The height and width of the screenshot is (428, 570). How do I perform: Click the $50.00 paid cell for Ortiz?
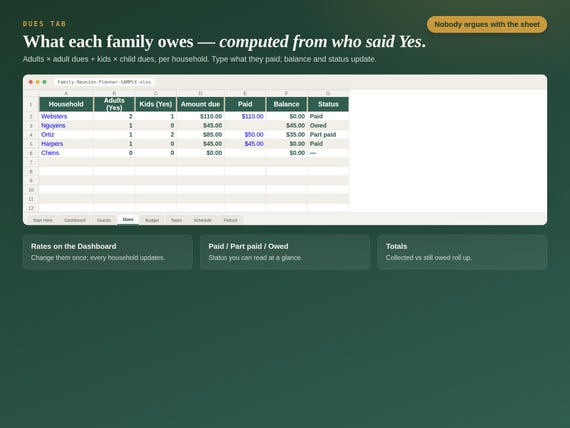point(245,135)
